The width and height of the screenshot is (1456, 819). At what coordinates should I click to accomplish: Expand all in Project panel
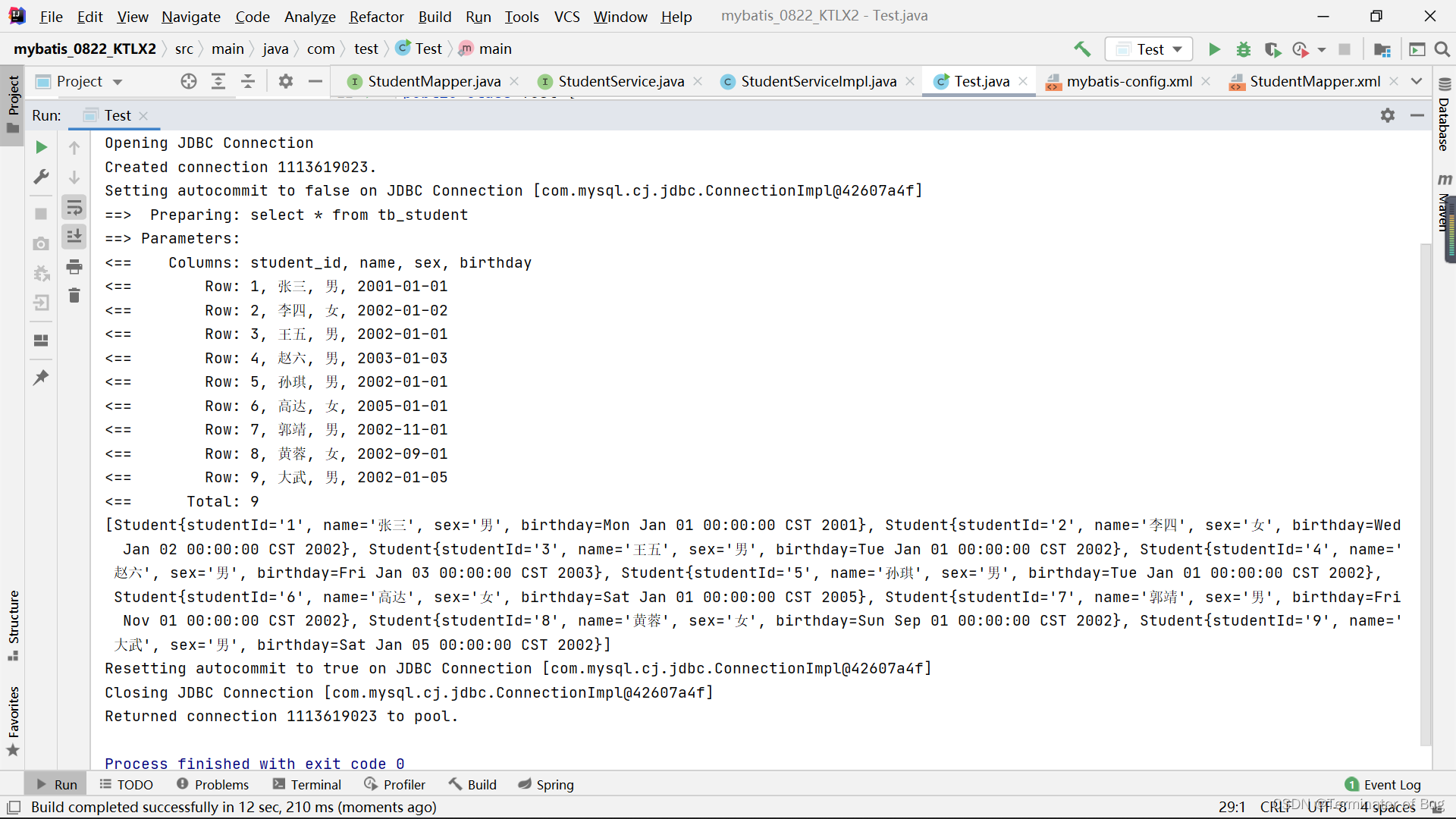[218, 81]
